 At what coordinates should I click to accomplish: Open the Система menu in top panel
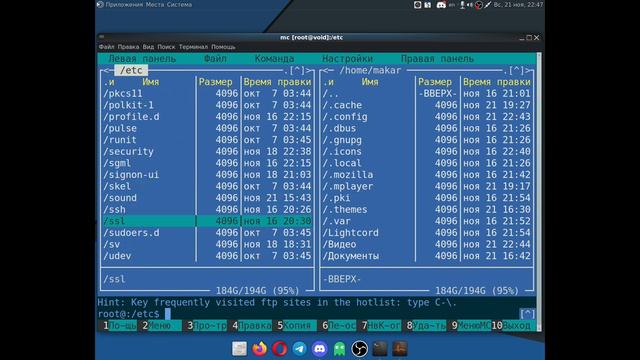point(179,5)
